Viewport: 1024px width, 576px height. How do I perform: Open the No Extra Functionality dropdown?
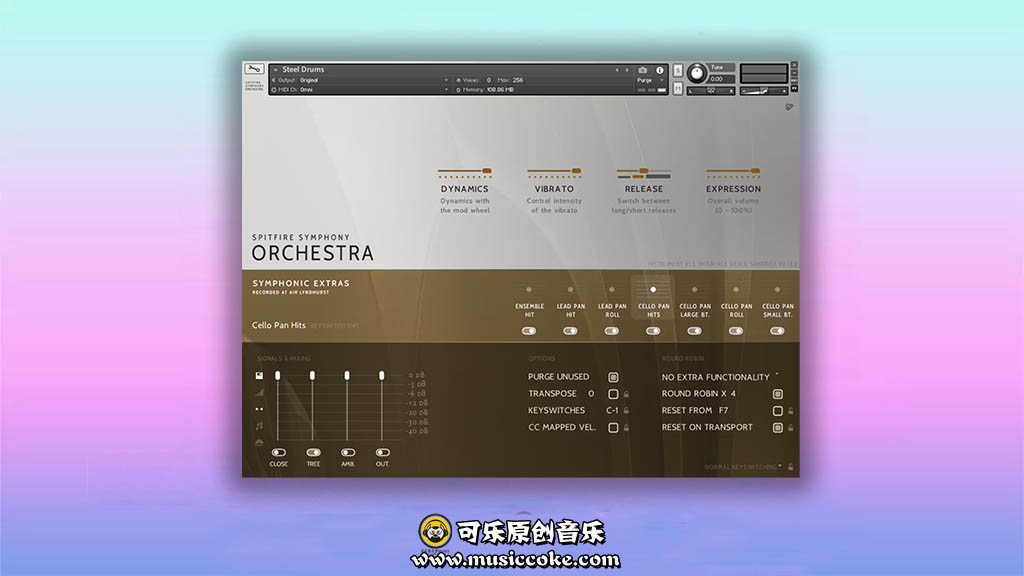(720, 377)
